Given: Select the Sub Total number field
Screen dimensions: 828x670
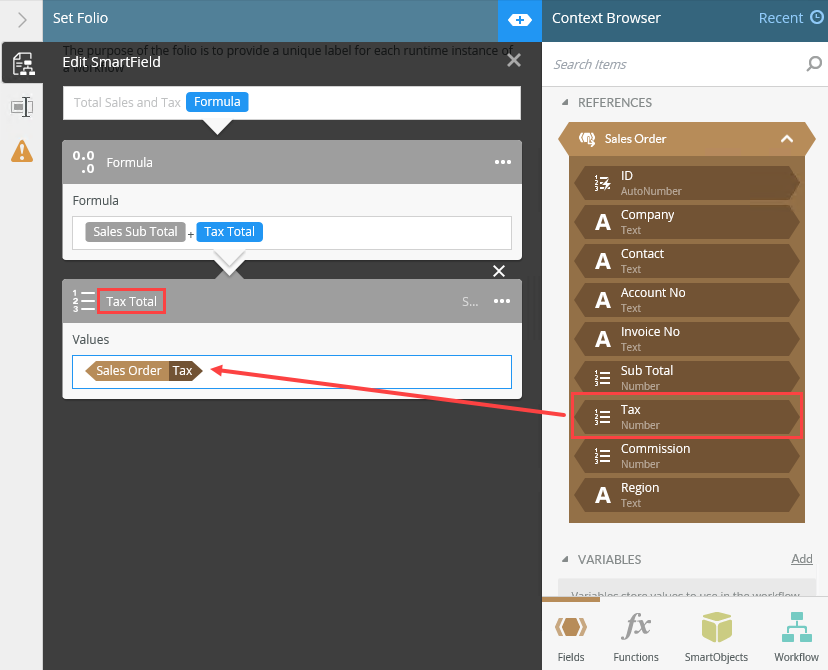Looking at the screenshot, I should (686, 378).
